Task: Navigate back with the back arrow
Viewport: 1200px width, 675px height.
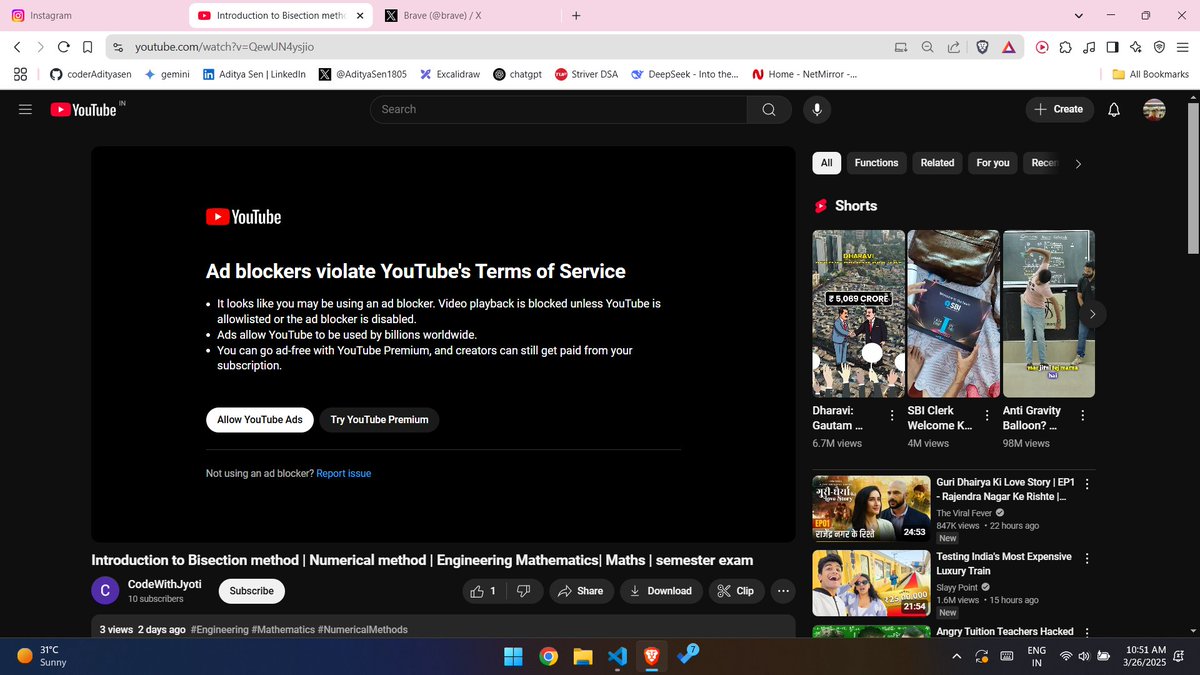Action: (x=17, y=47)
